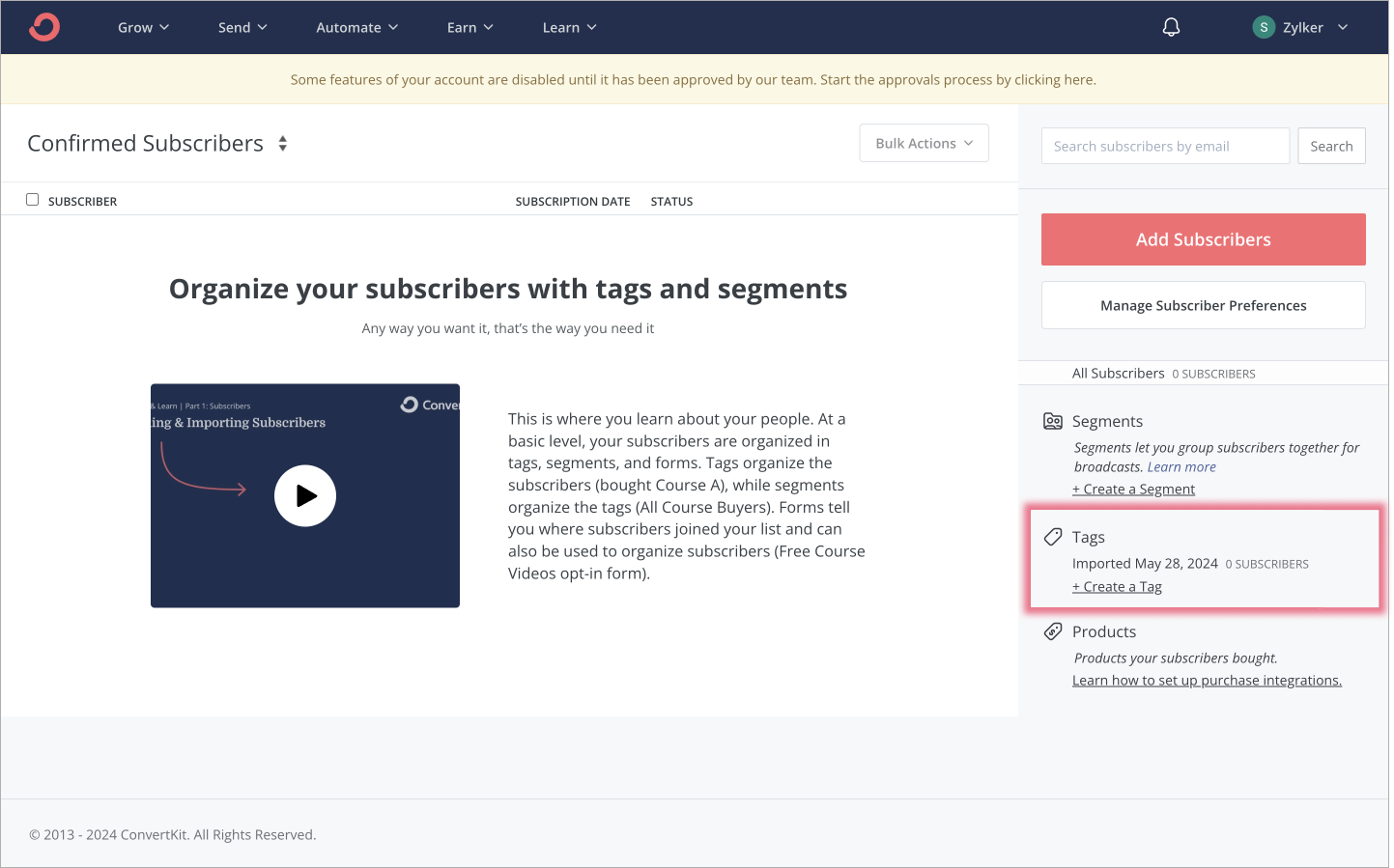Click the Products tag icon

click(x=1053, y=631)
